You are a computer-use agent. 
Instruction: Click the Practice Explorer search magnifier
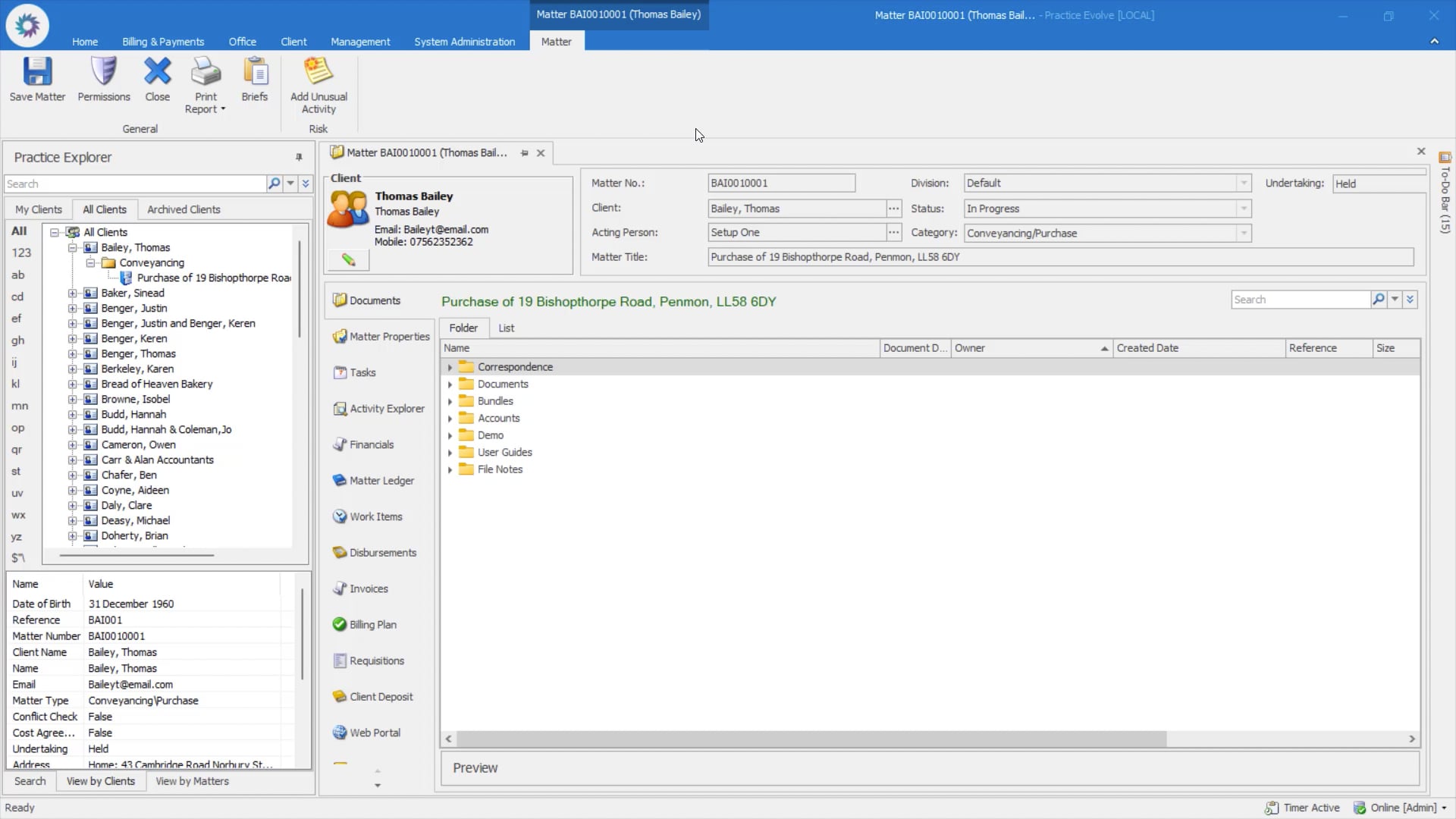[275, 184]
